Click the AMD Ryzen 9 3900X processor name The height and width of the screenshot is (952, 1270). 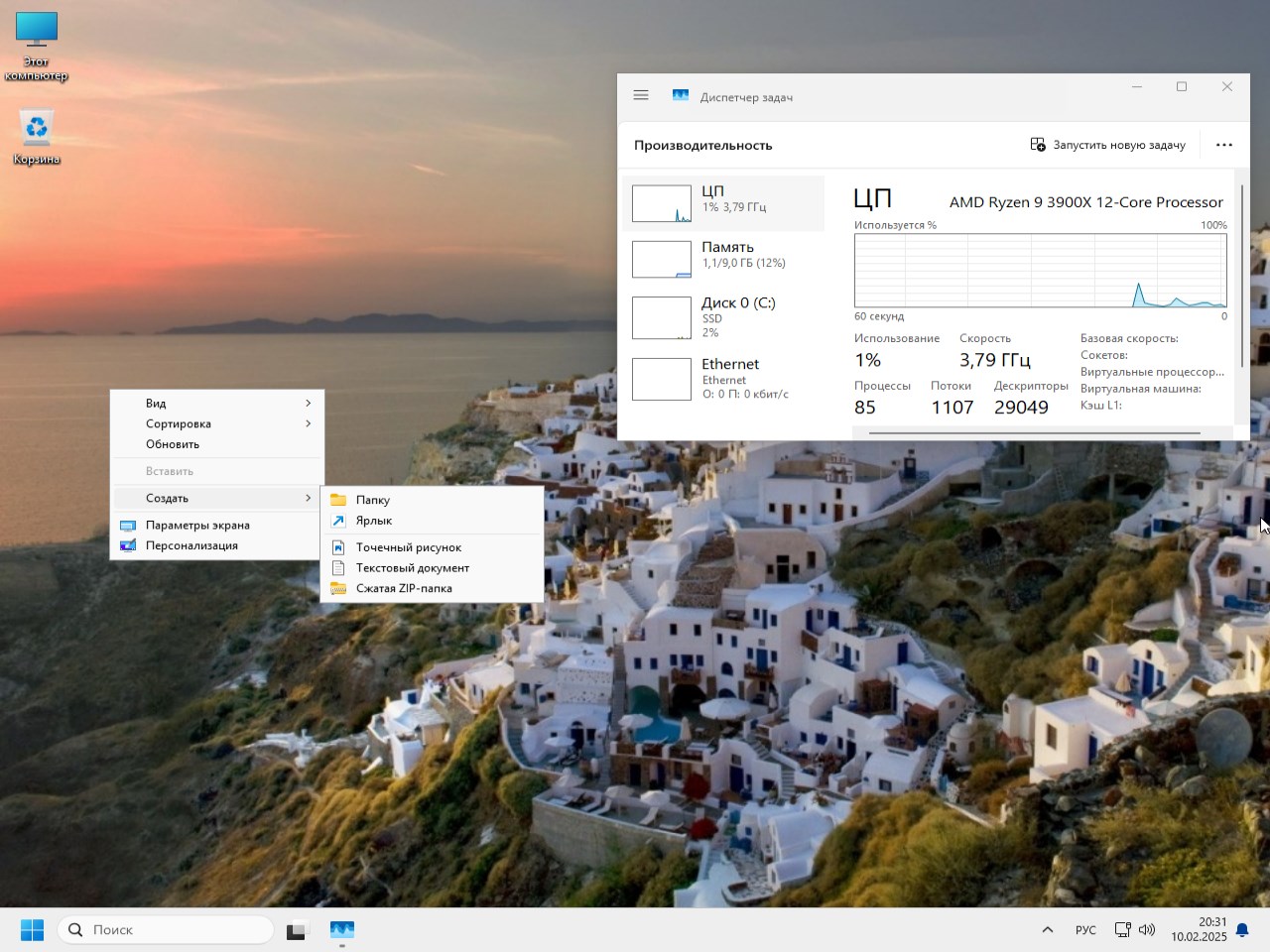(x=1086, y=202)
